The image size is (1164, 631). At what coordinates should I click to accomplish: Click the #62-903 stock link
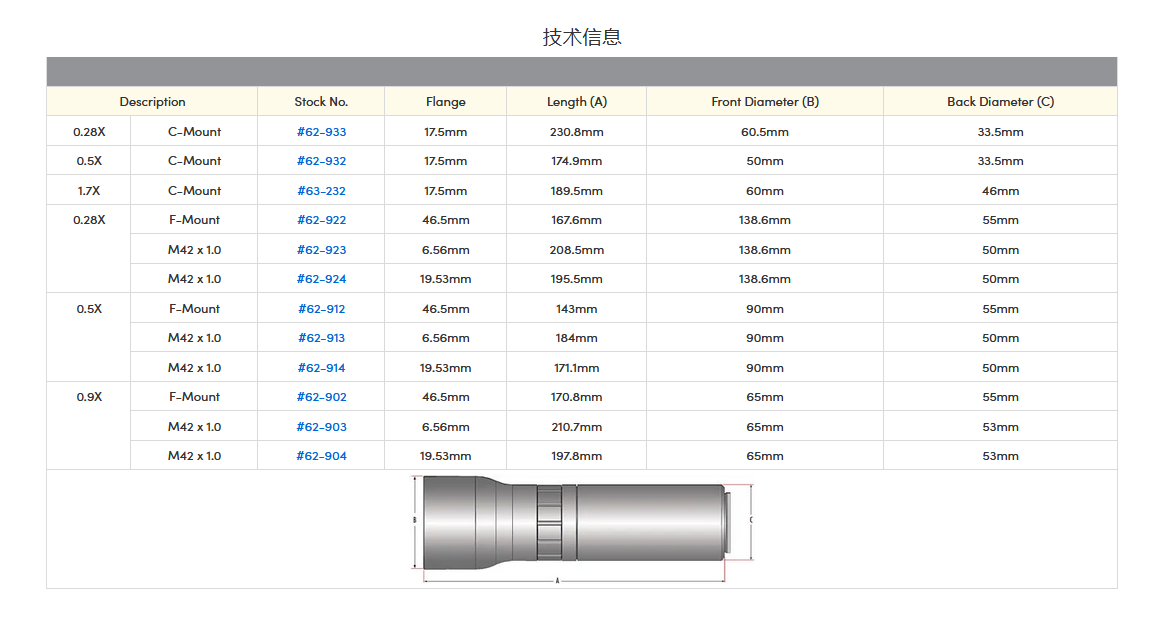(x=321, y=427)
